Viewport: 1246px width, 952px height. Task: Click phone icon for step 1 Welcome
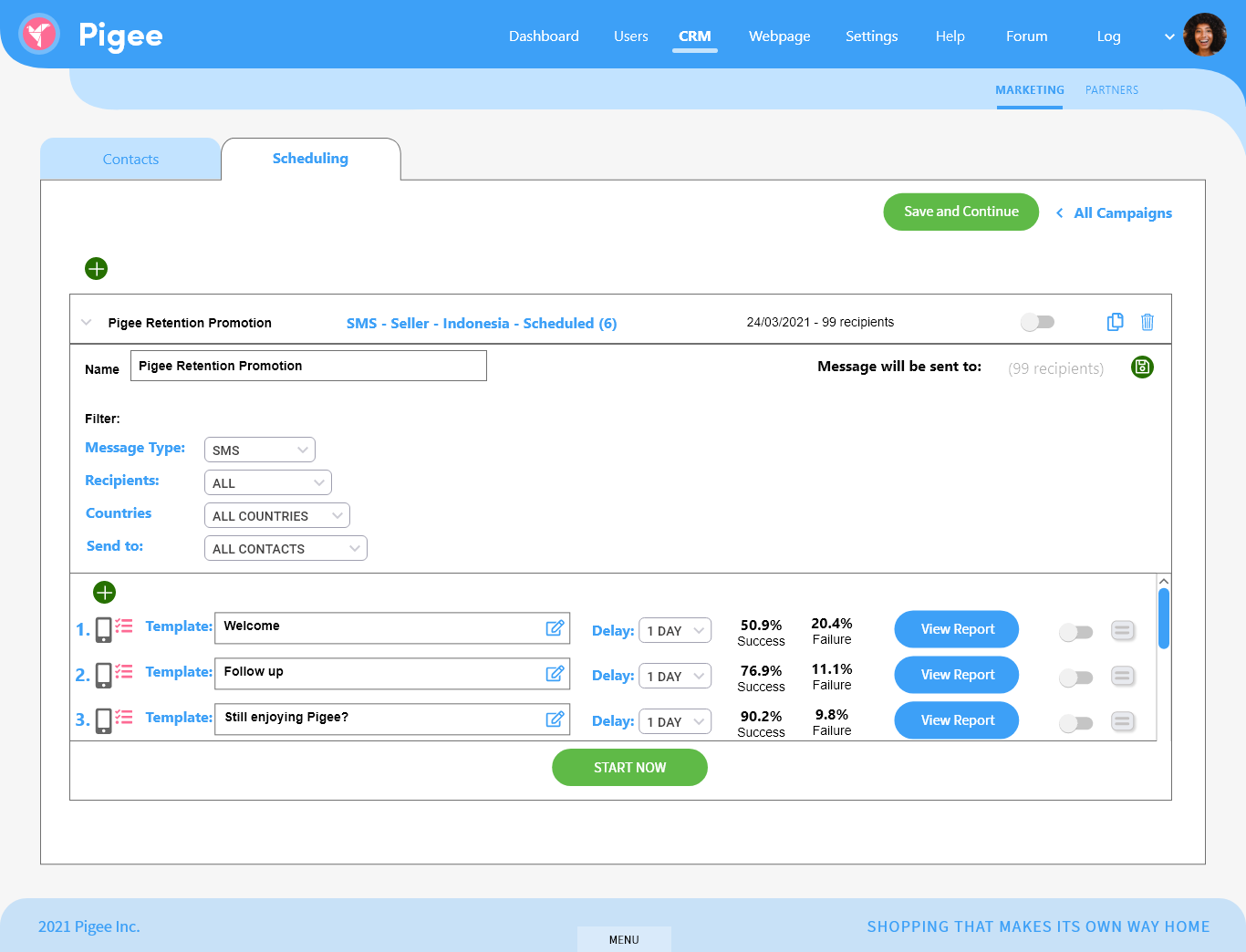point(104,629)
